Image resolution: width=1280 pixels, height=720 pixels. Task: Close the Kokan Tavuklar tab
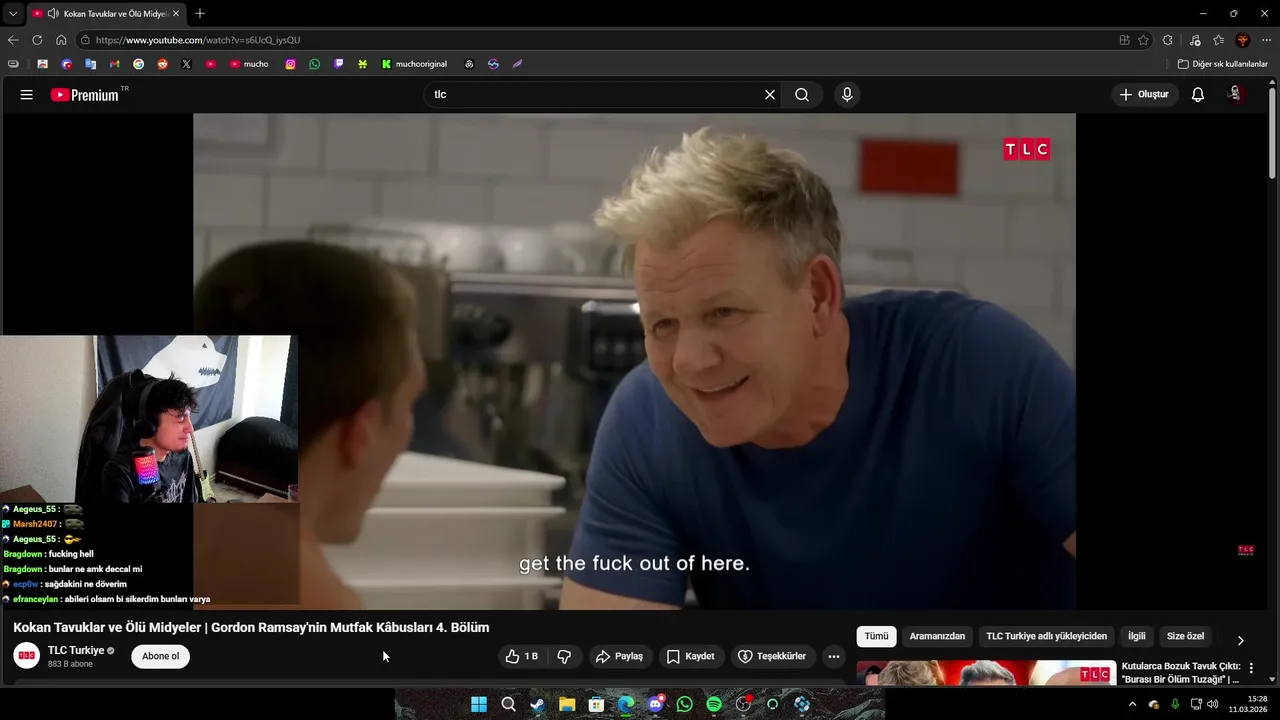(176, 14)
